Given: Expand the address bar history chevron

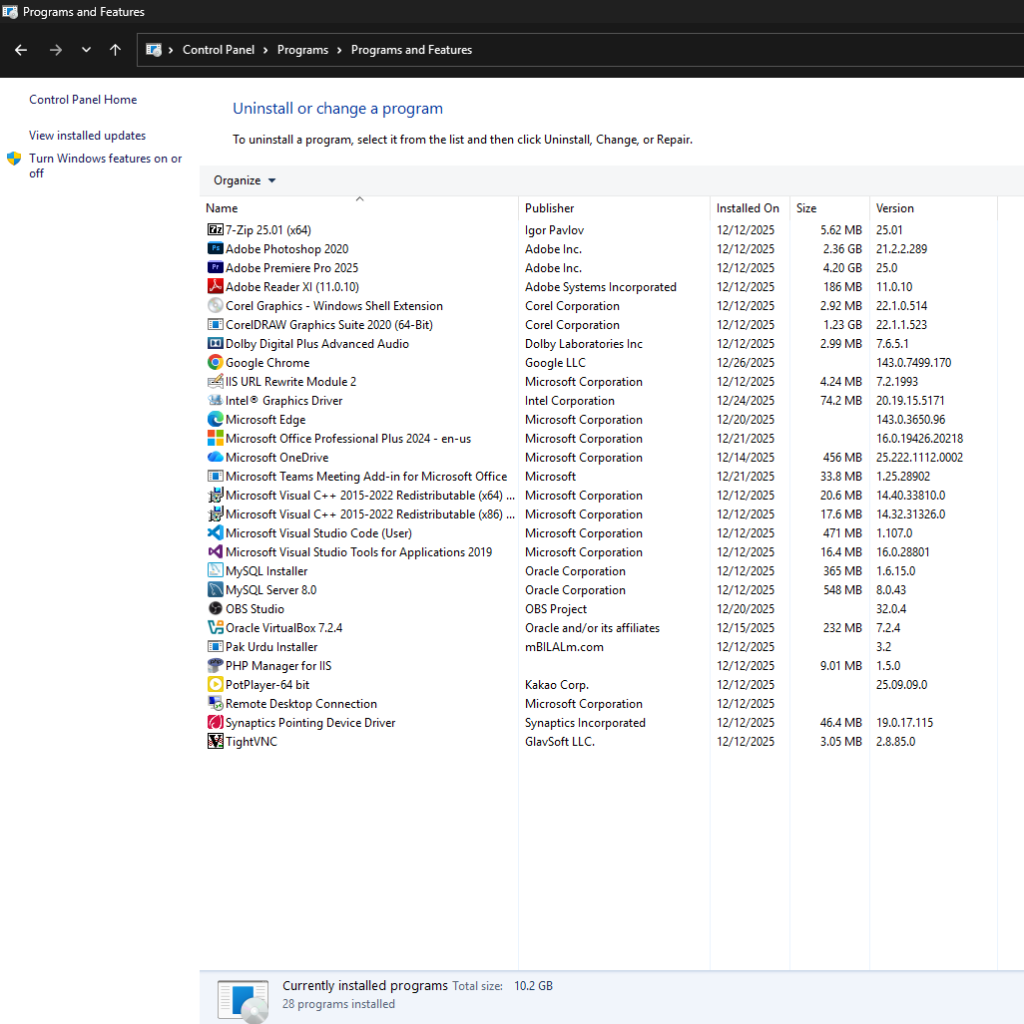Looking at the screenshot, I should 85,49.
